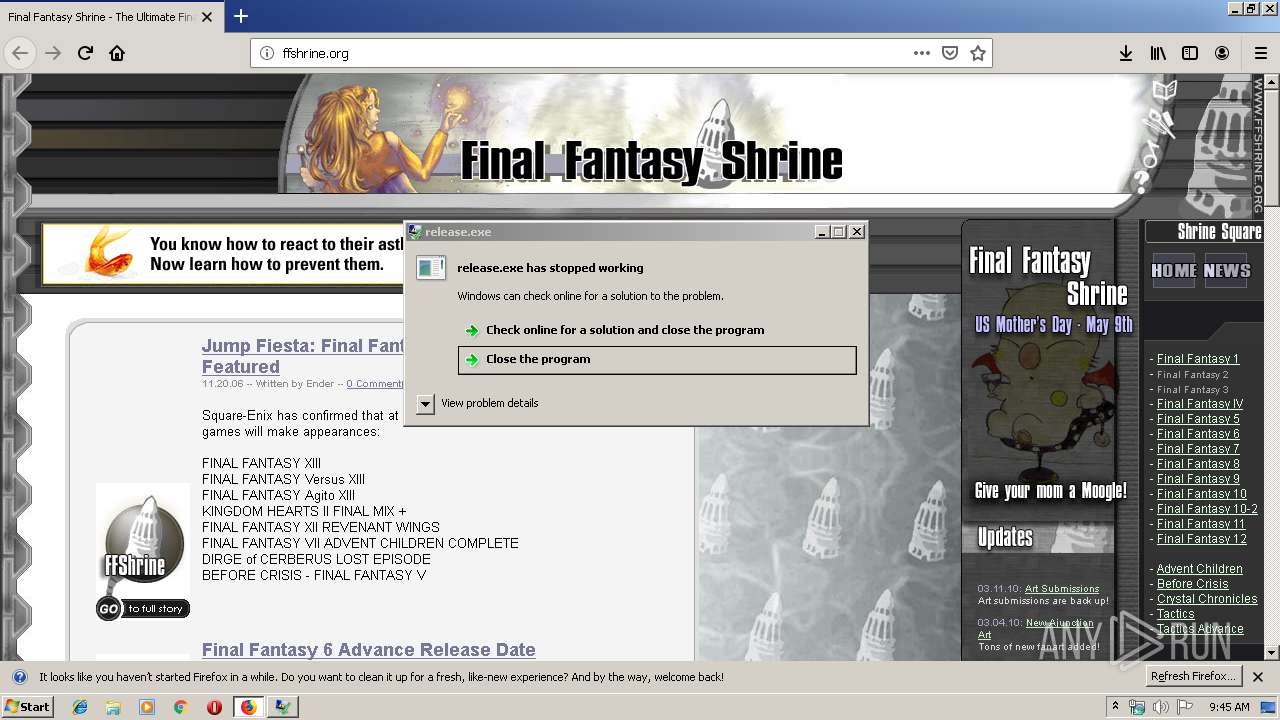This screenshot has height=720, width=1280.
Task: Launch Google Chrome from the taskbar
Action: pos(180,707)
